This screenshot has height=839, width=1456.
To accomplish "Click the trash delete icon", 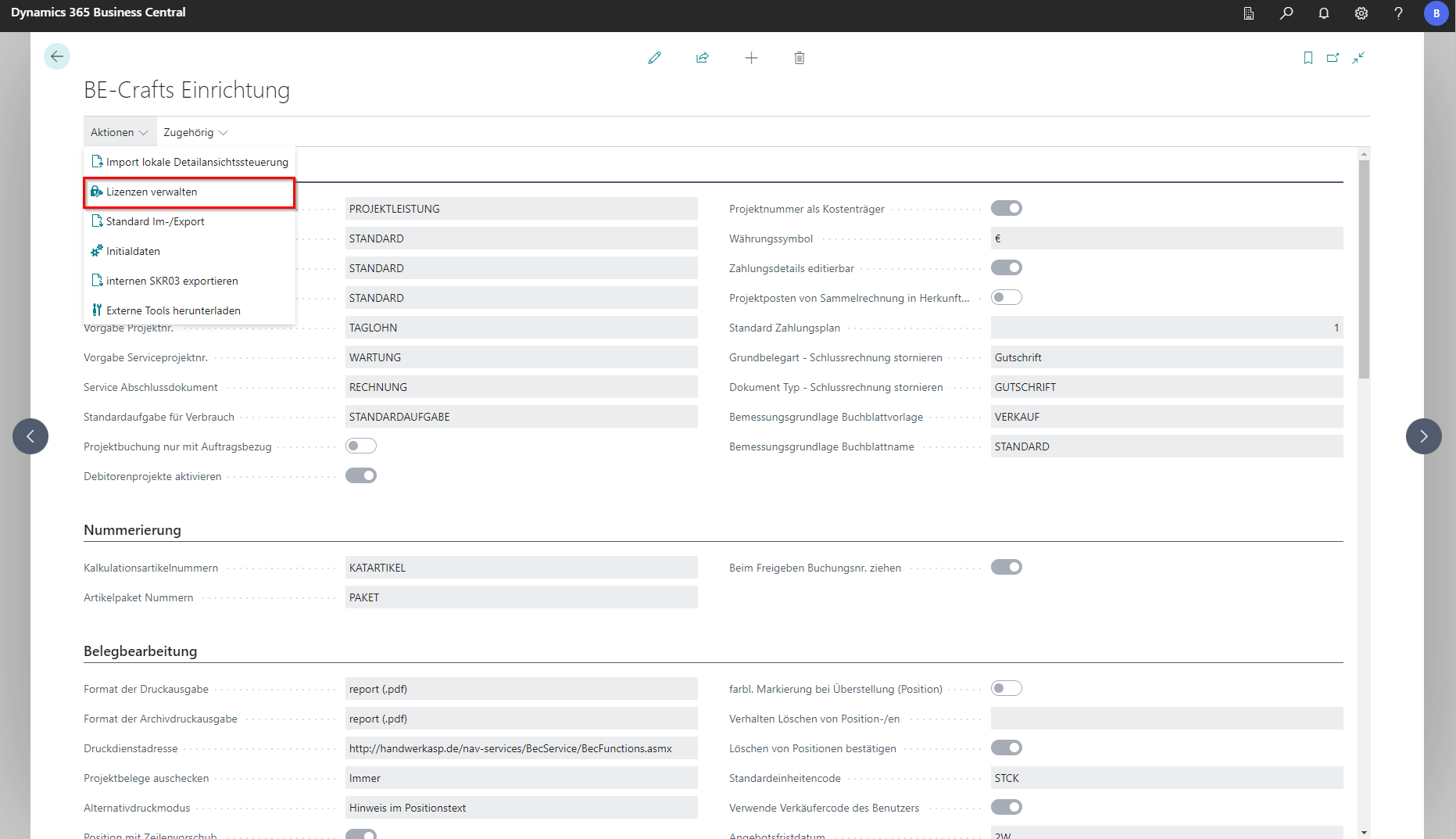I will pos(799,58).
